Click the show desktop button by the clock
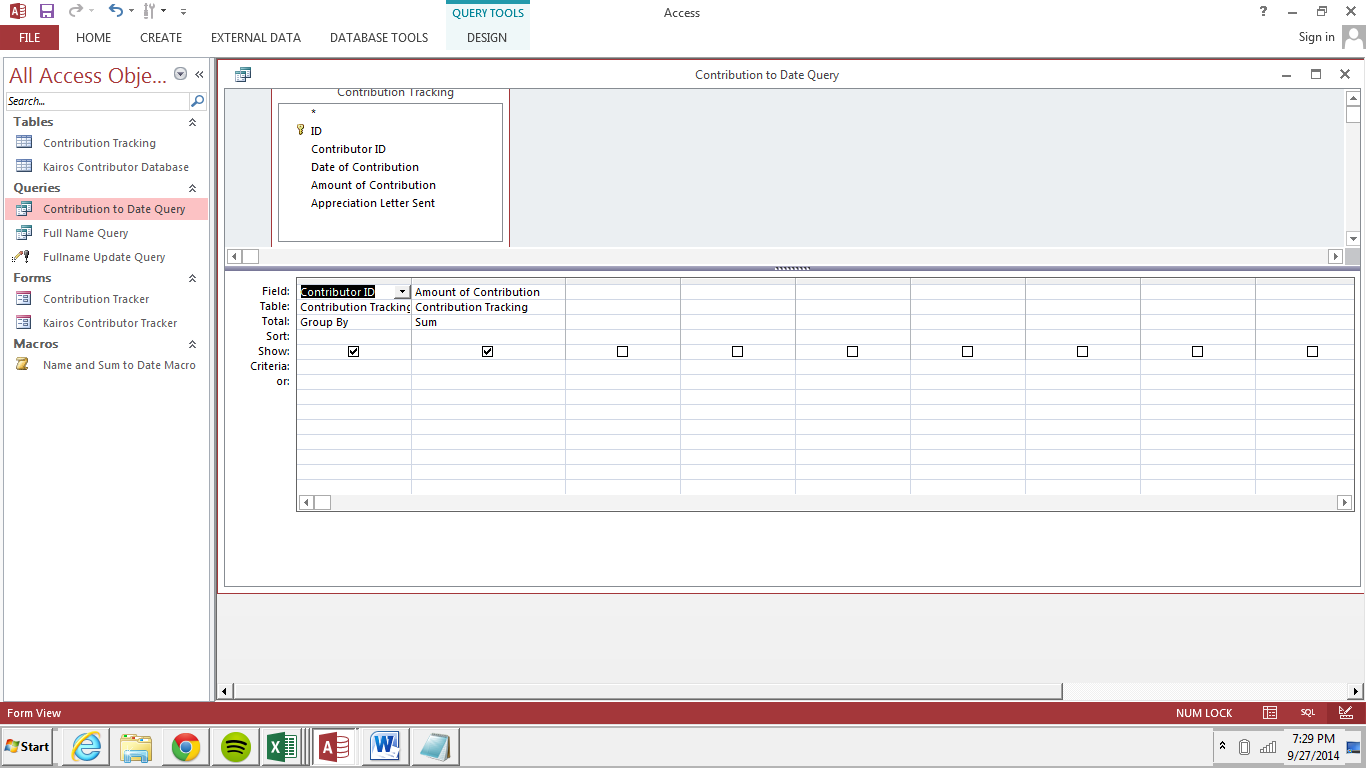The height and width of the screenshot is (768, 1366). click(1353, 747)
